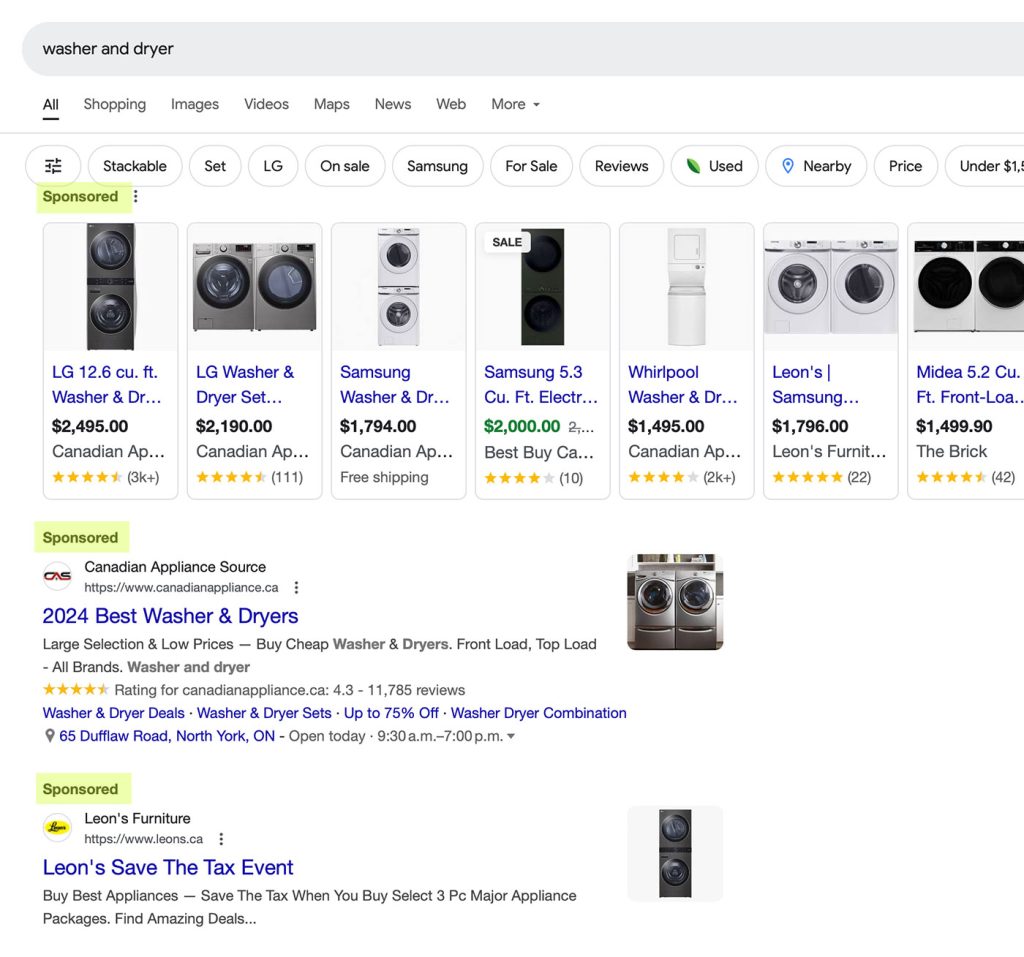Open Samsung Washer & Dr… $1,794.00 listing

[x=395, y=384]
